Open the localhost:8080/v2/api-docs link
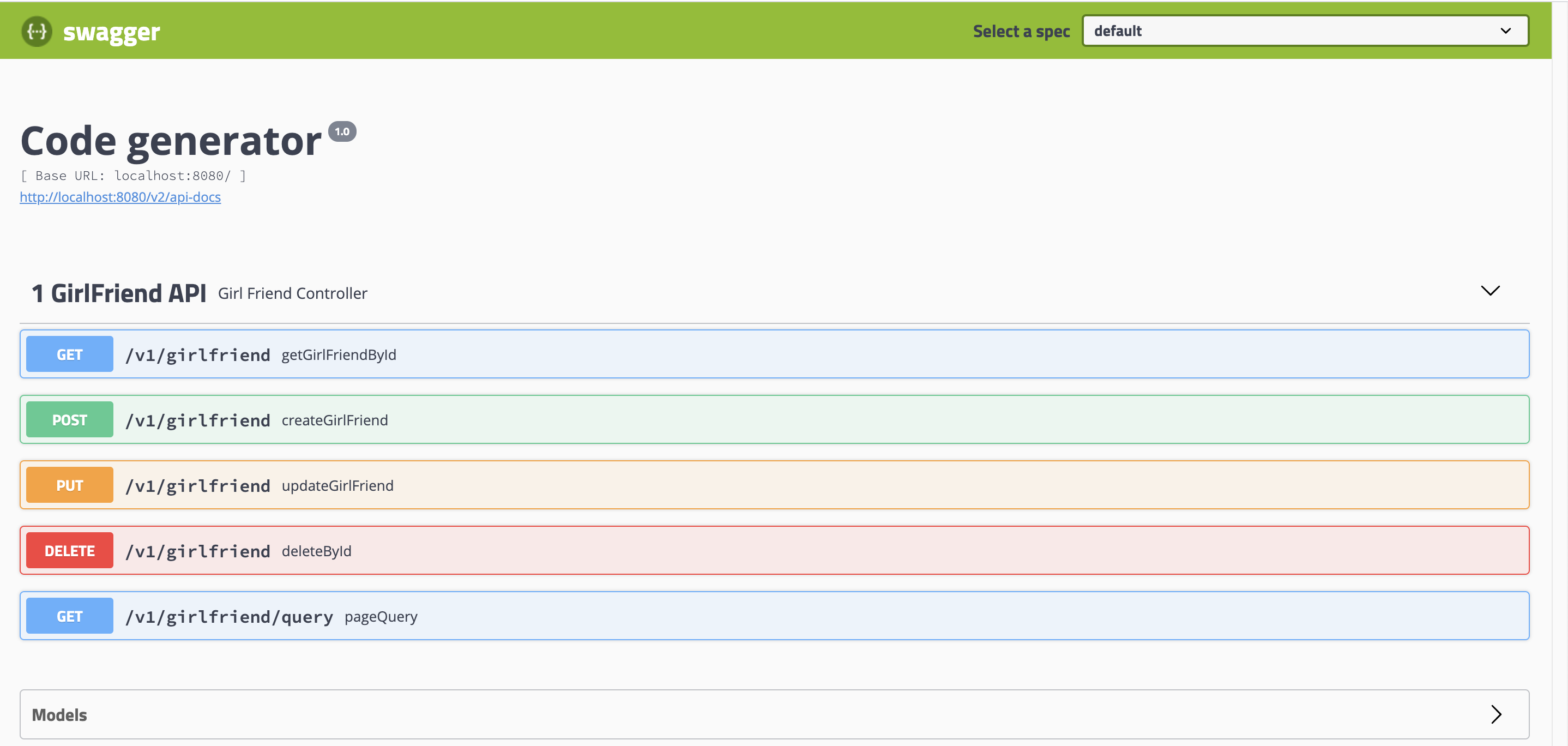The height and width of the screenshot is (746, 1568). tap(120, 197)
